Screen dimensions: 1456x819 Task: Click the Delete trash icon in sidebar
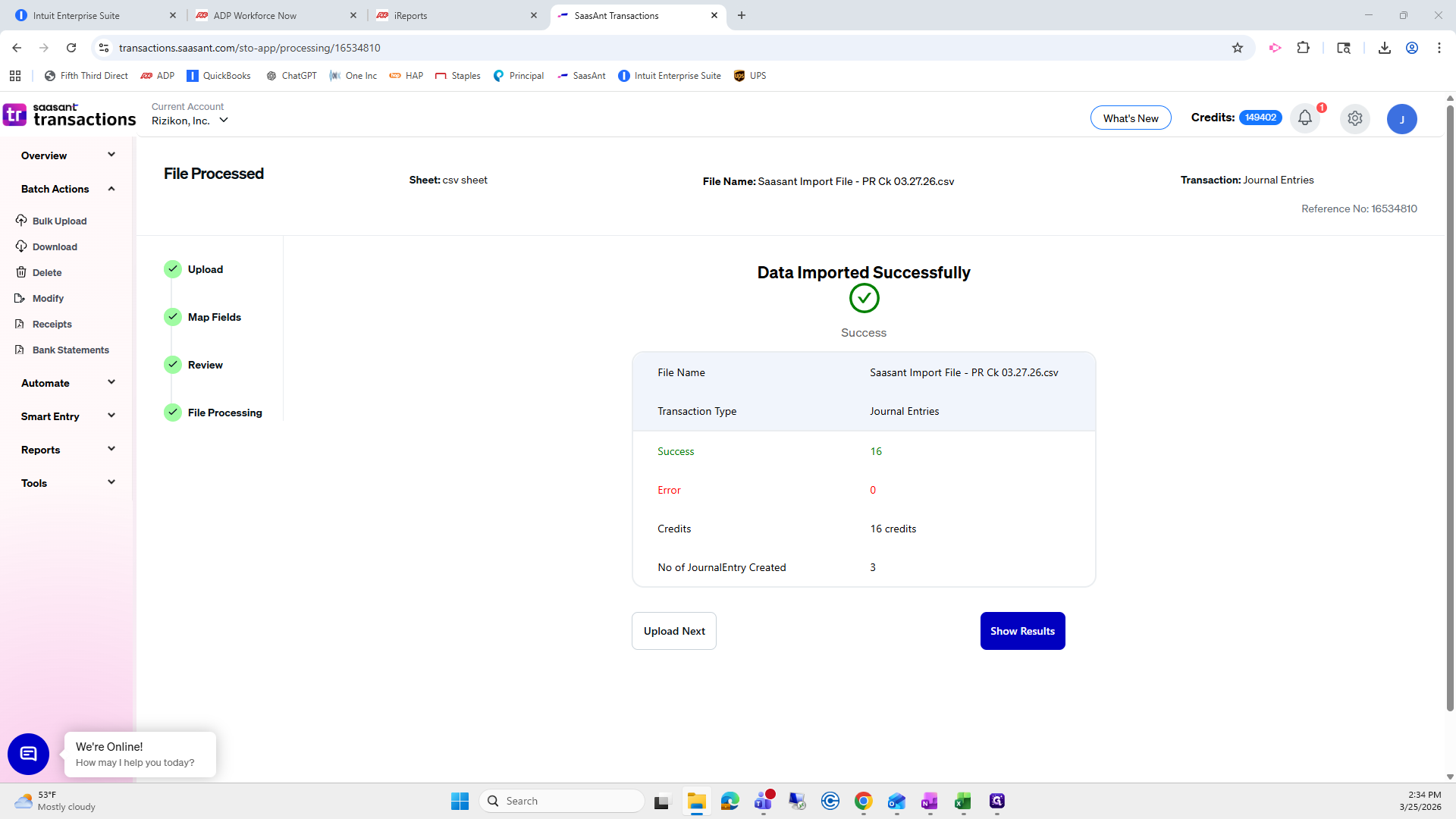click(21, 272)
